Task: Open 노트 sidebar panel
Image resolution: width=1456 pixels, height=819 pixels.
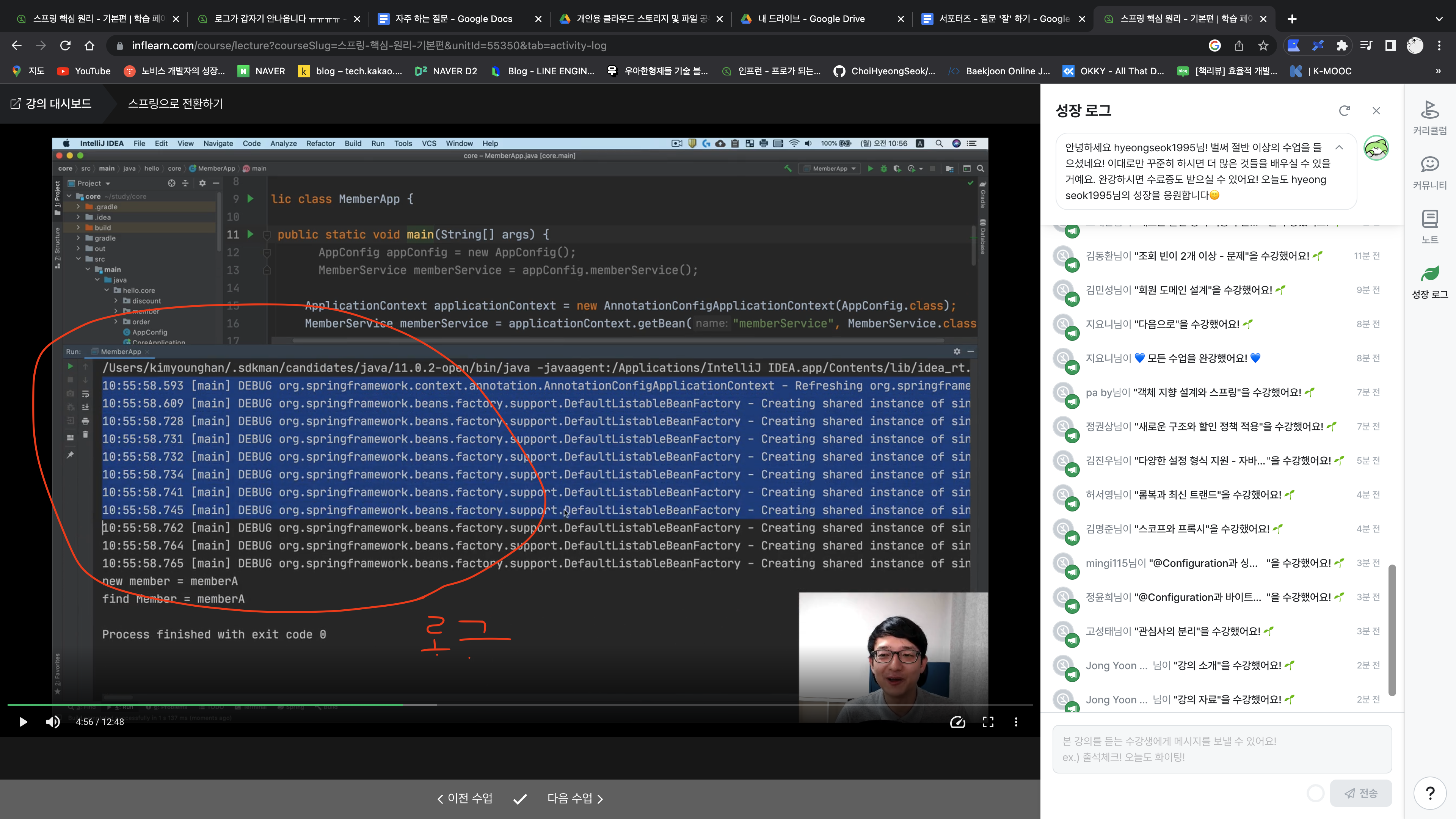Action: pos(1430,227)
